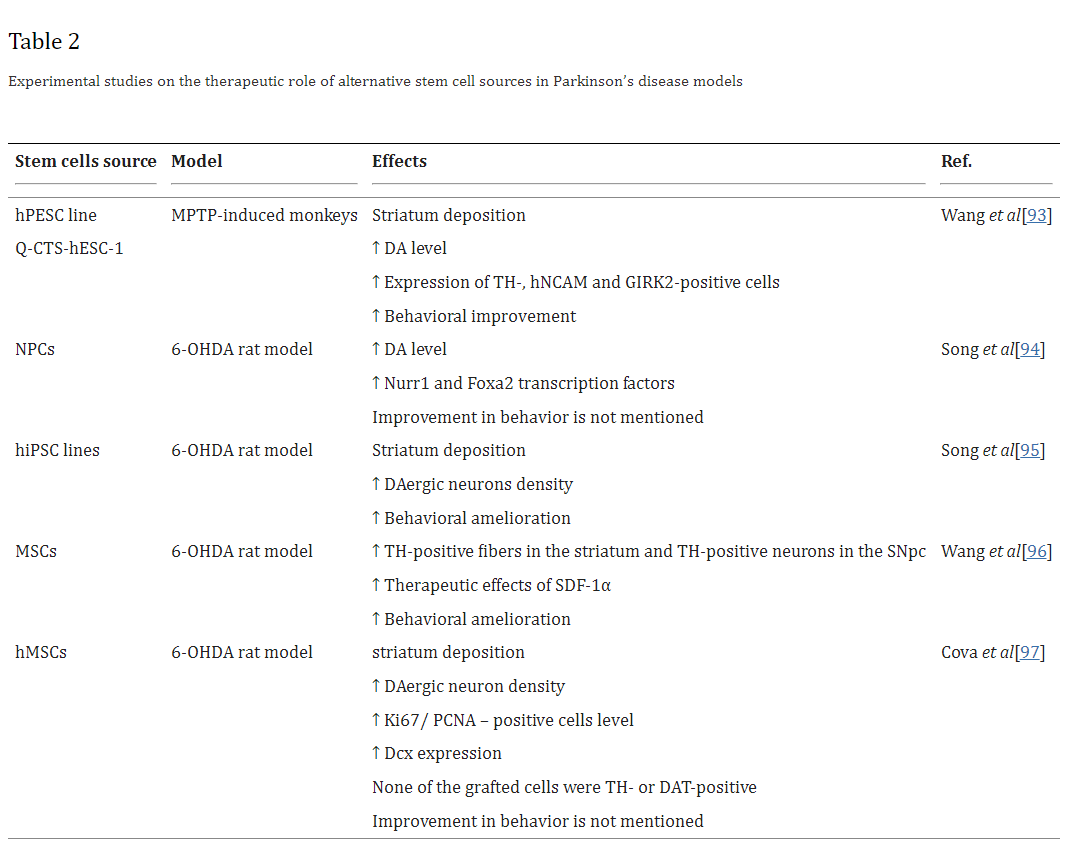Click the 'Q-CTS-hESC-1' text
Viewport: 1081px width, 851px height.
click(x=69, y=248)
